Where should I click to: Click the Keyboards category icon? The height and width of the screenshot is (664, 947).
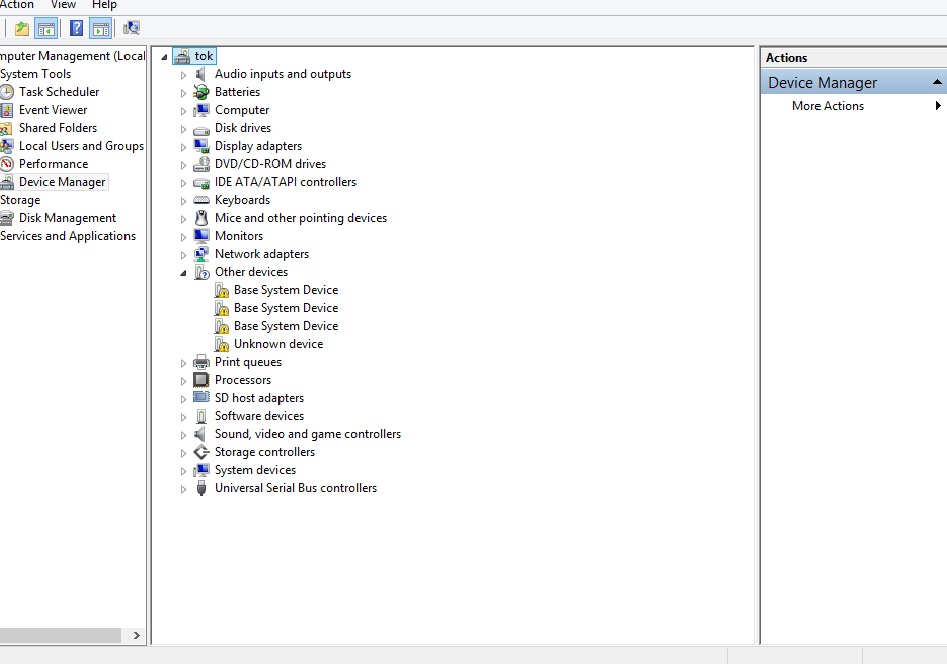201,200
